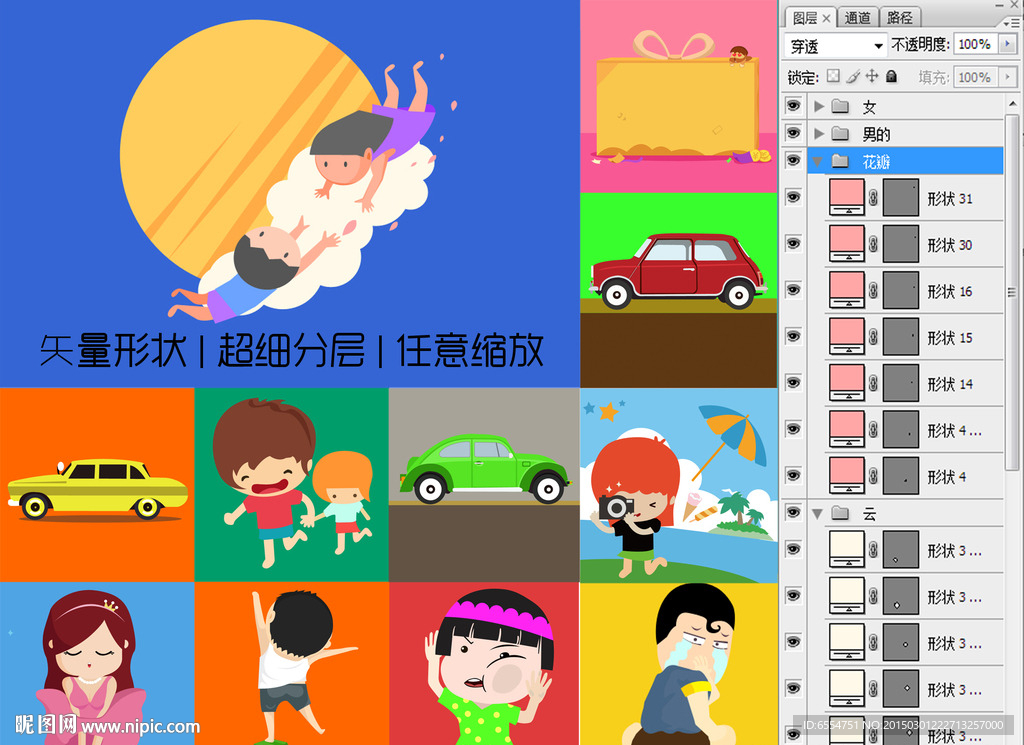Click the 填充 100% fill field

click(x=976, y=77)
